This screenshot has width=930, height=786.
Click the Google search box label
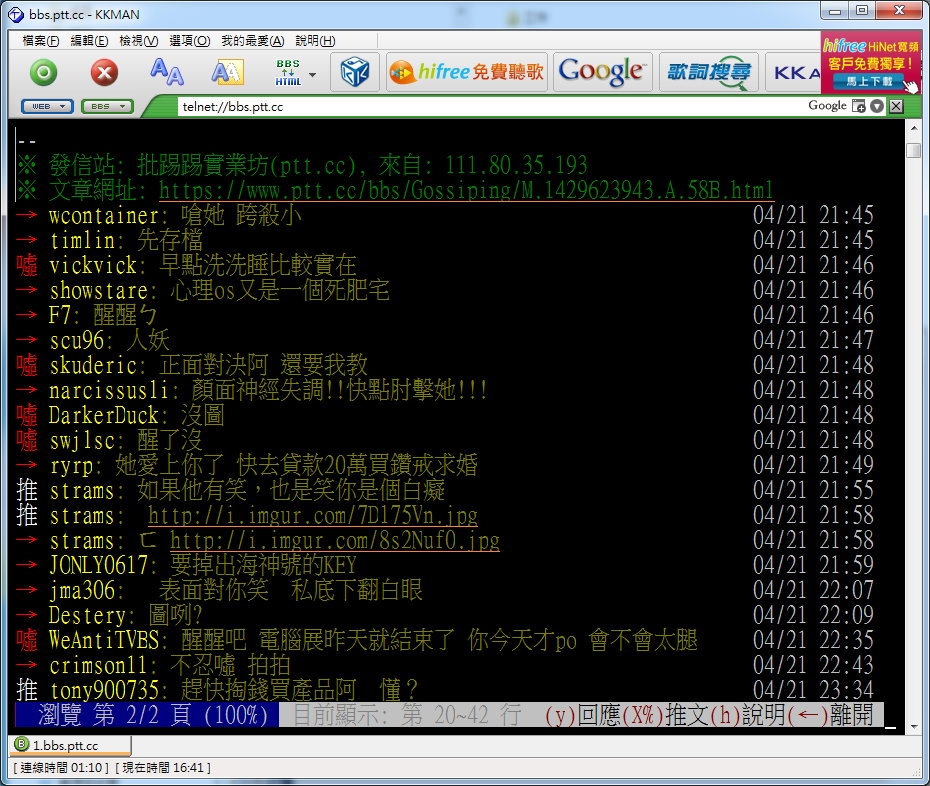(827, 106)
